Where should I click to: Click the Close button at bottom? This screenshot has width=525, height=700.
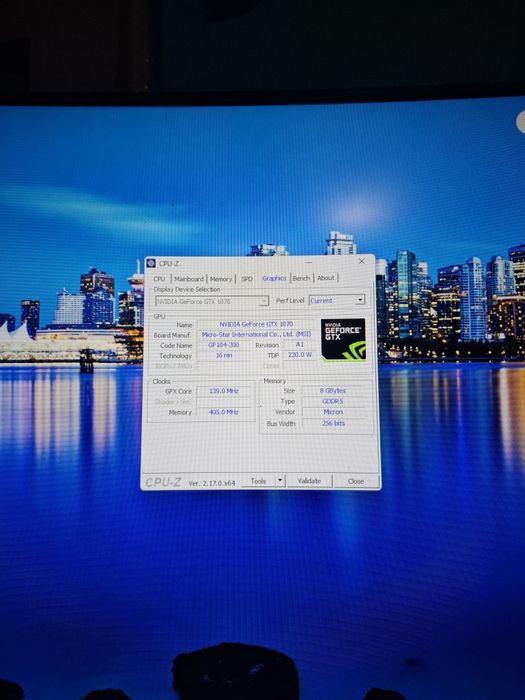point(356,481)
